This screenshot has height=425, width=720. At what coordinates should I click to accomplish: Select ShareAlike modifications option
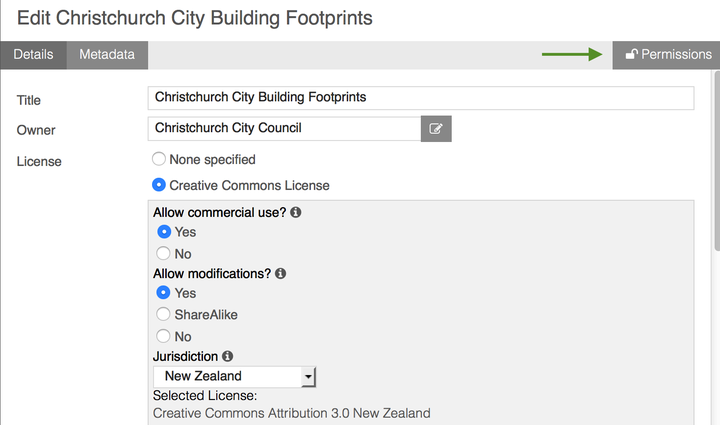pos(163,314)
